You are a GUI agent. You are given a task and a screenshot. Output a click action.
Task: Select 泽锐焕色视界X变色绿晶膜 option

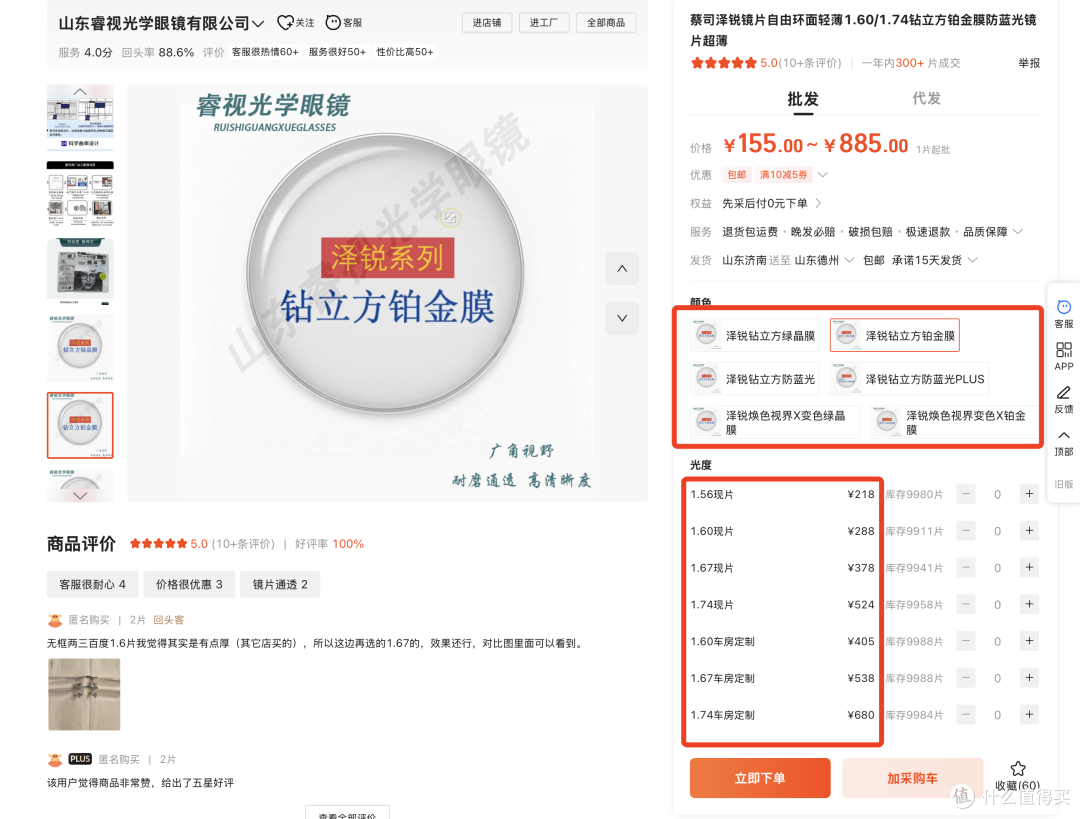tap(775, 422)
